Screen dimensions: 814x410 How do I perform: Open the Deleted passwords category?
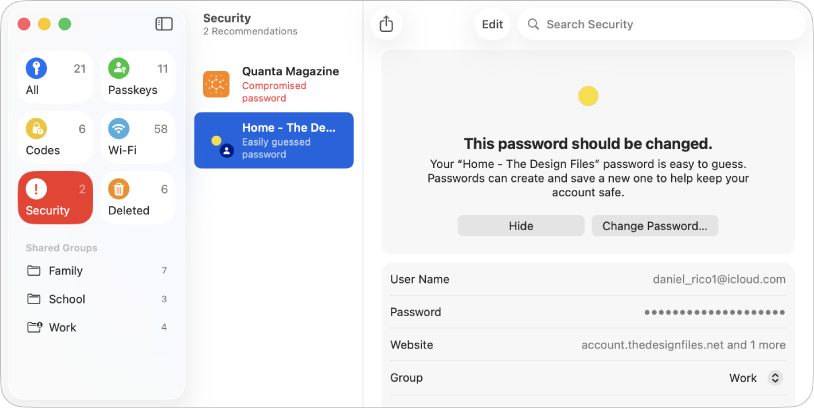point(138,198)
